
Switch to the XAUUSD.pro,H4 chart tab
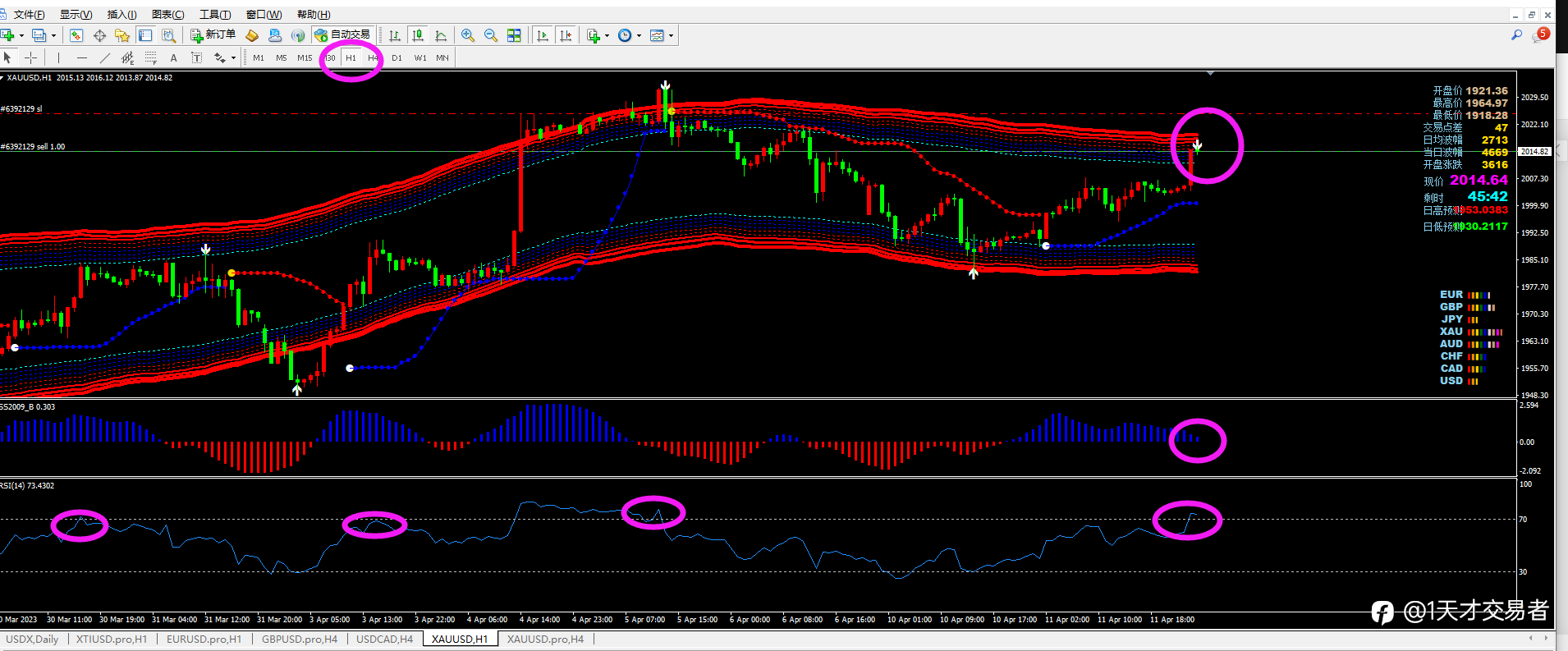click(x=545, y=640)
